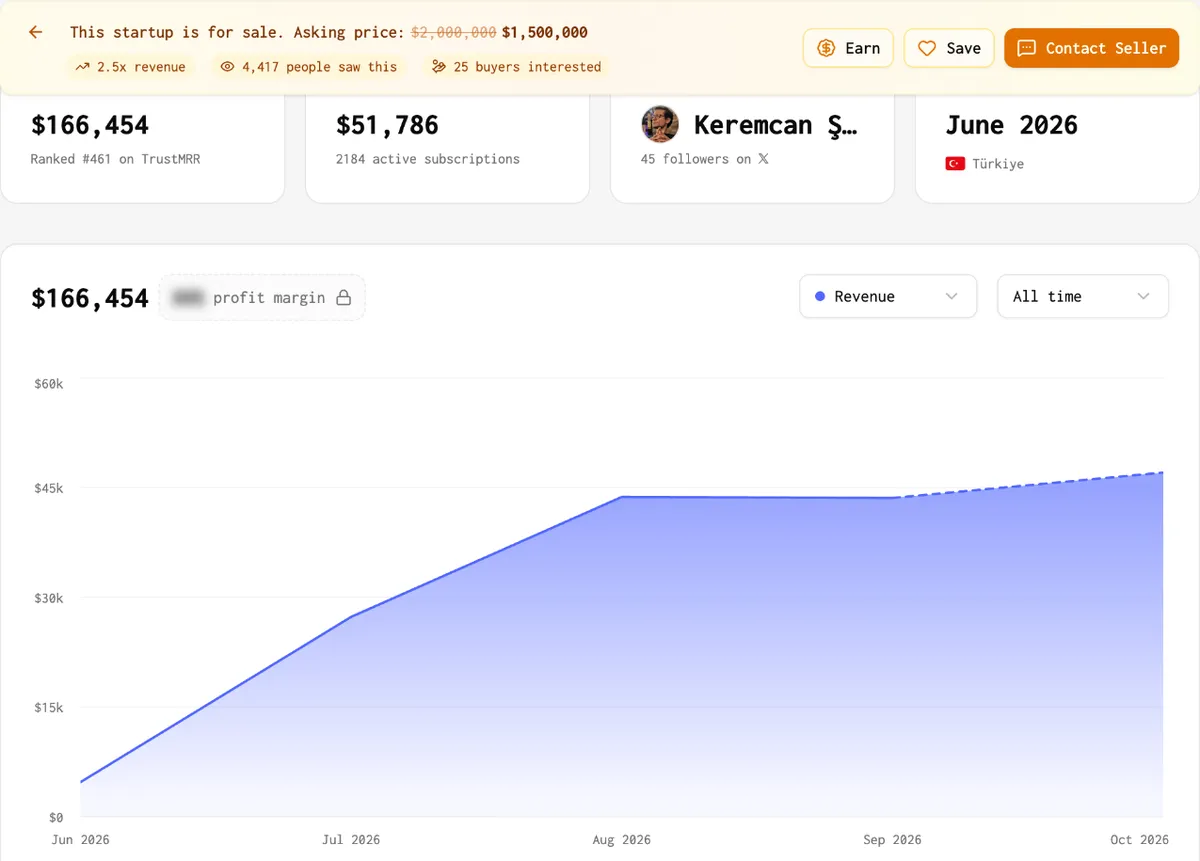This screenshot has height=861, width=1200.
Task: Click the back arrow icon
Action: [36, 32]
